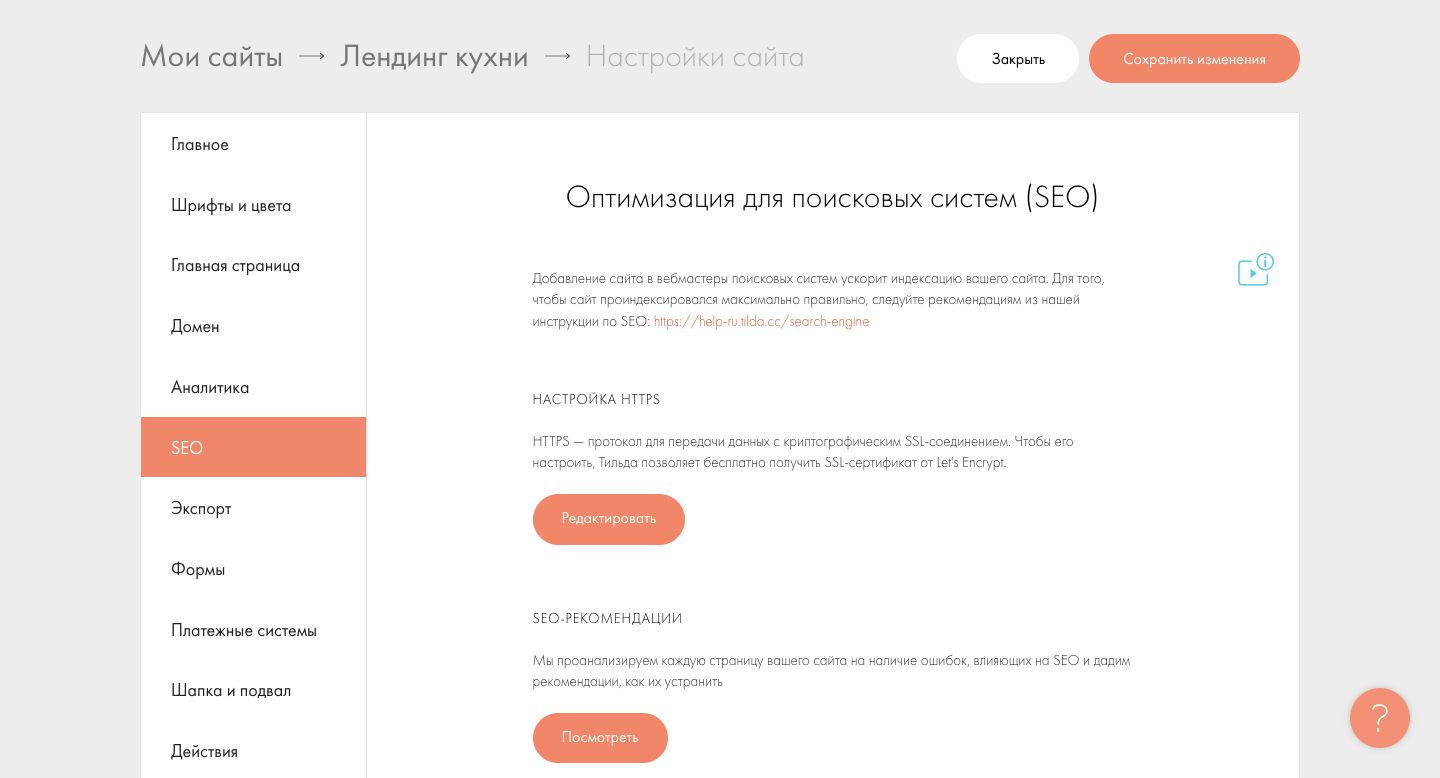1440x778 pixels.
Task: Open the Экспорт settings section
Action: click(x=201, y=509)
